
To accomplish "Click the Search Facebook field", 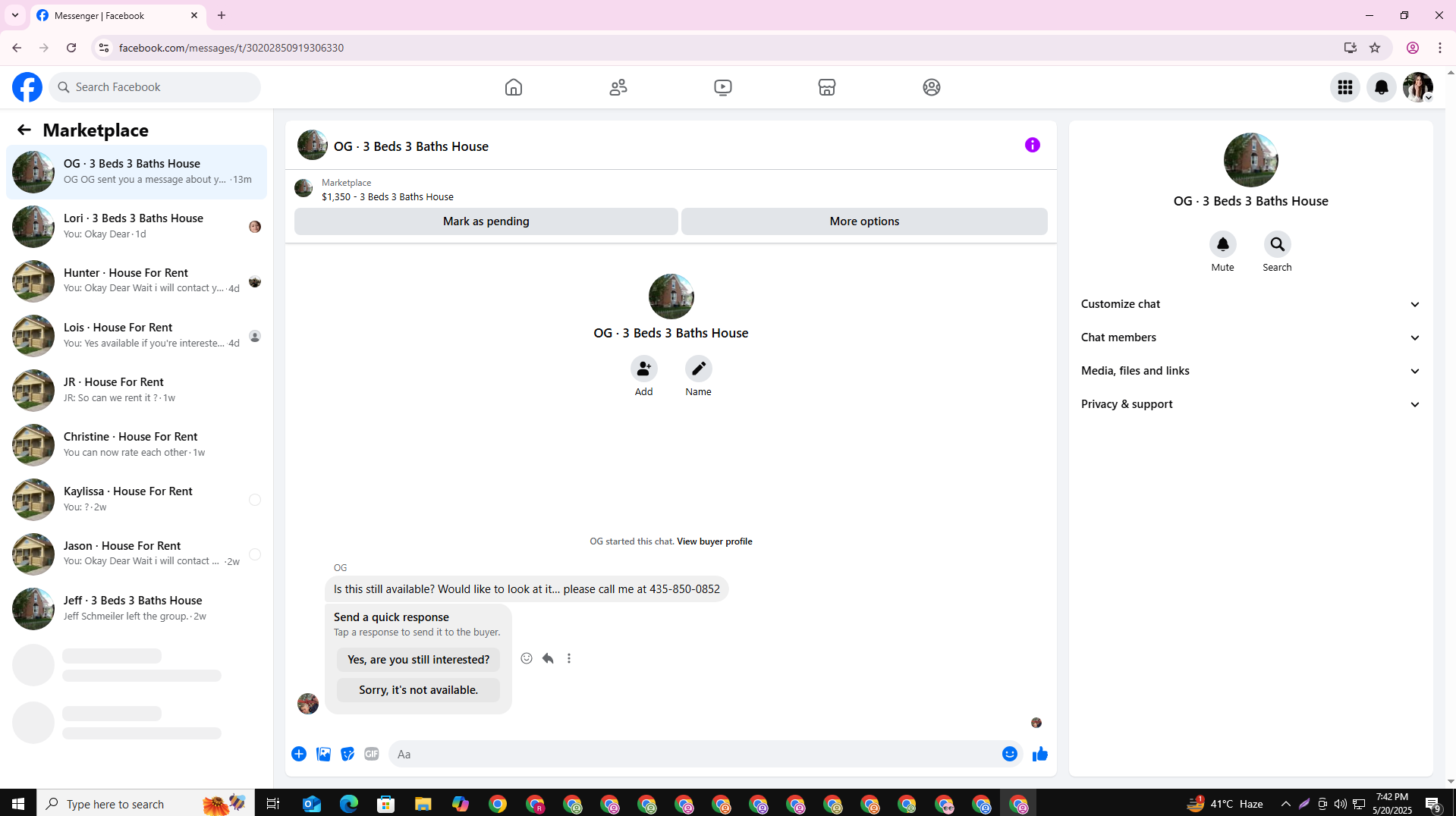I will (155, 87).
